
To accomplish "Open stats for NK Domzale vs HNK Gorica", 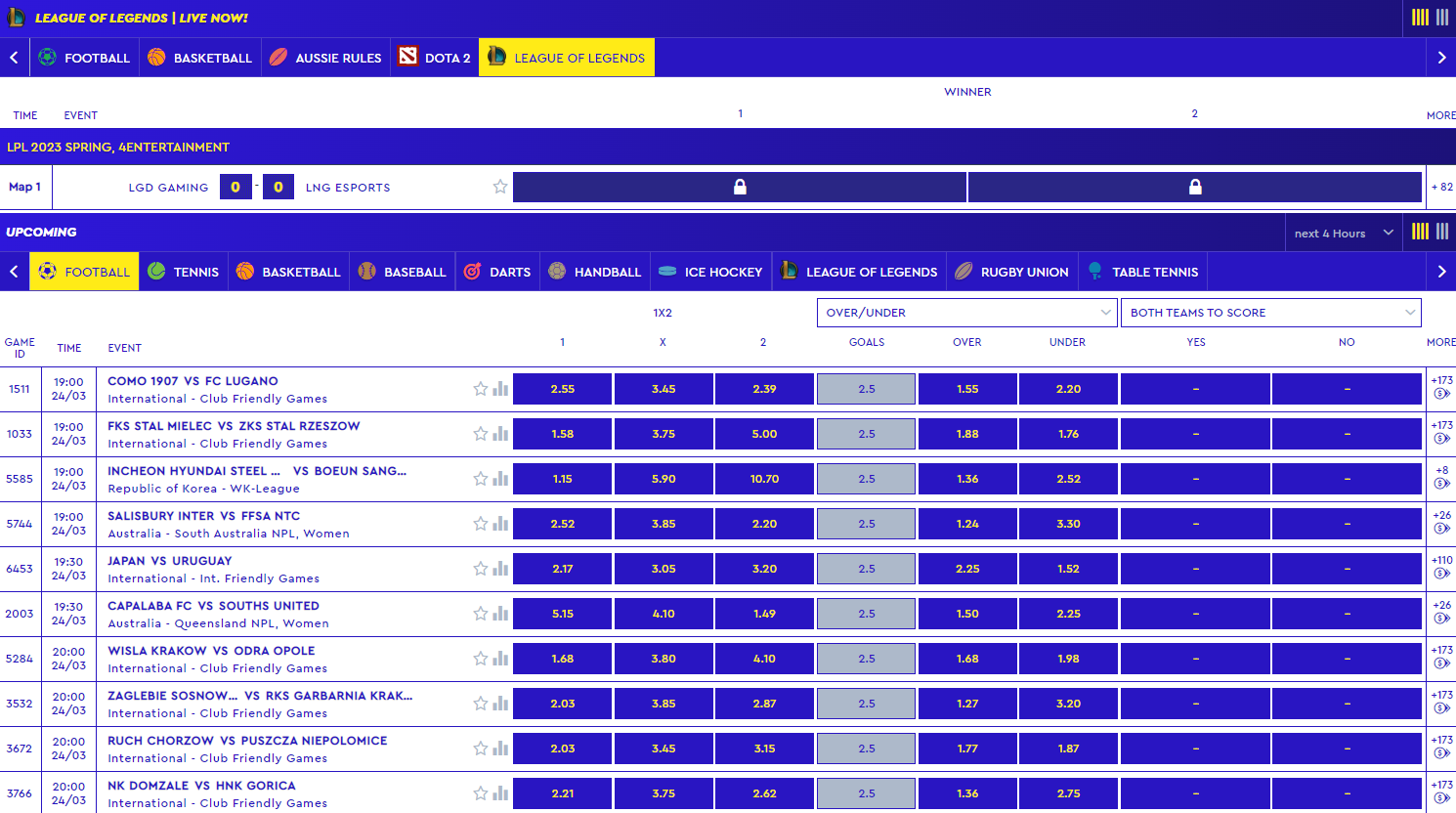I will click(x=500, y=793).
